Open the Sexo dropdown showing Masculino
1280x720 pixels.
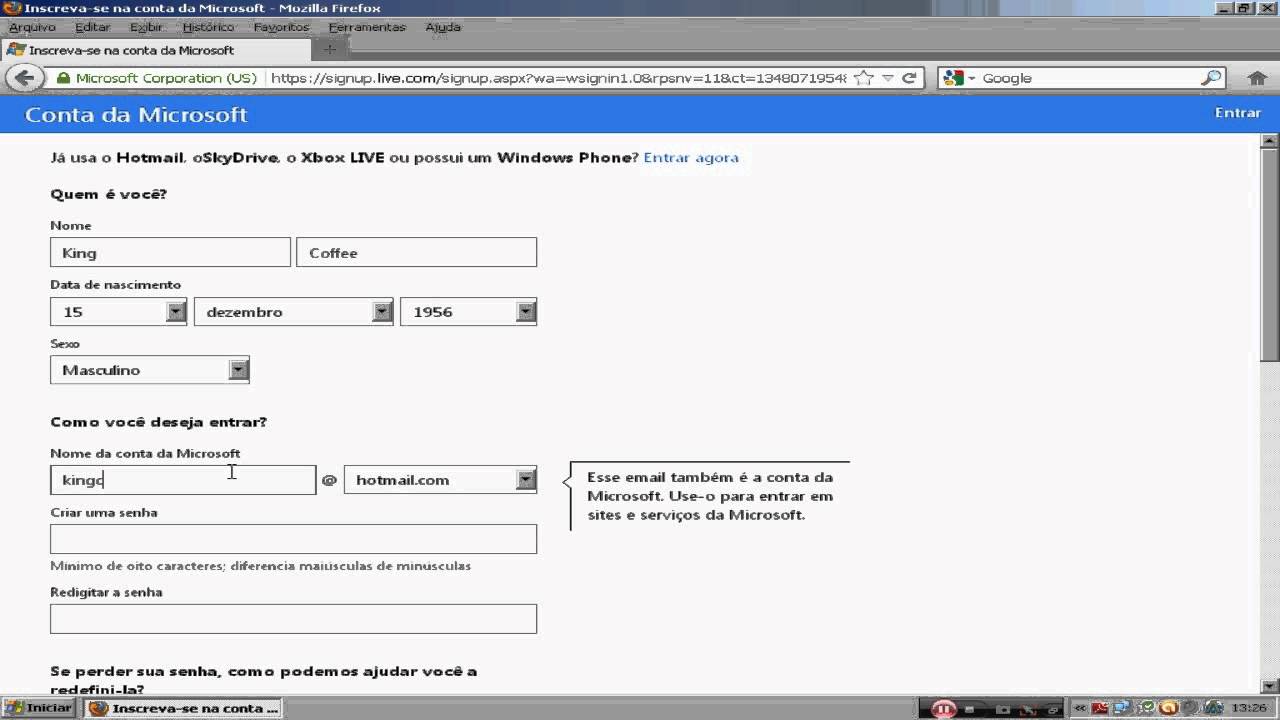149,370
